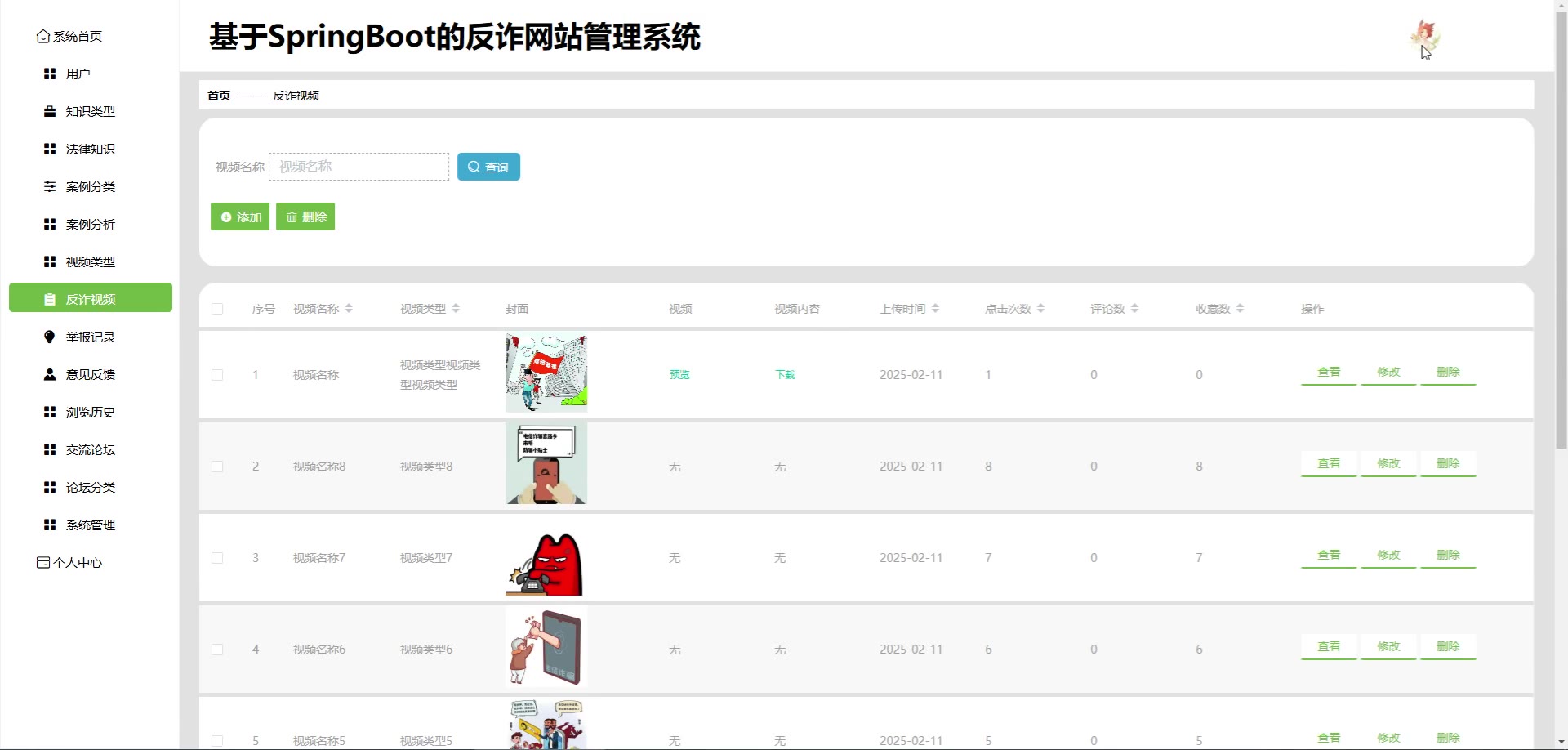This screenshot has height=750, width=1568.
Task: Click the 首页 breadcrumb link
Action: 219,96
